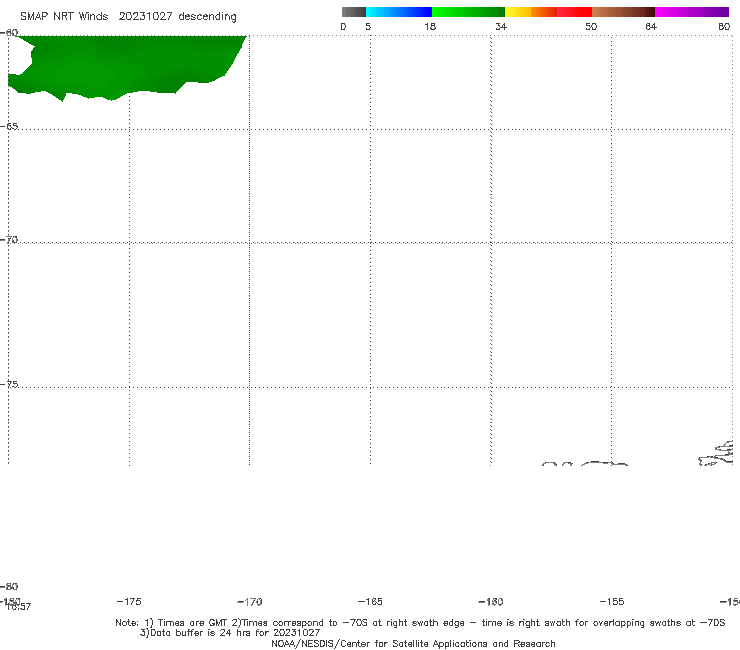Click the '-155' longitude axis label

click(612, 601)
